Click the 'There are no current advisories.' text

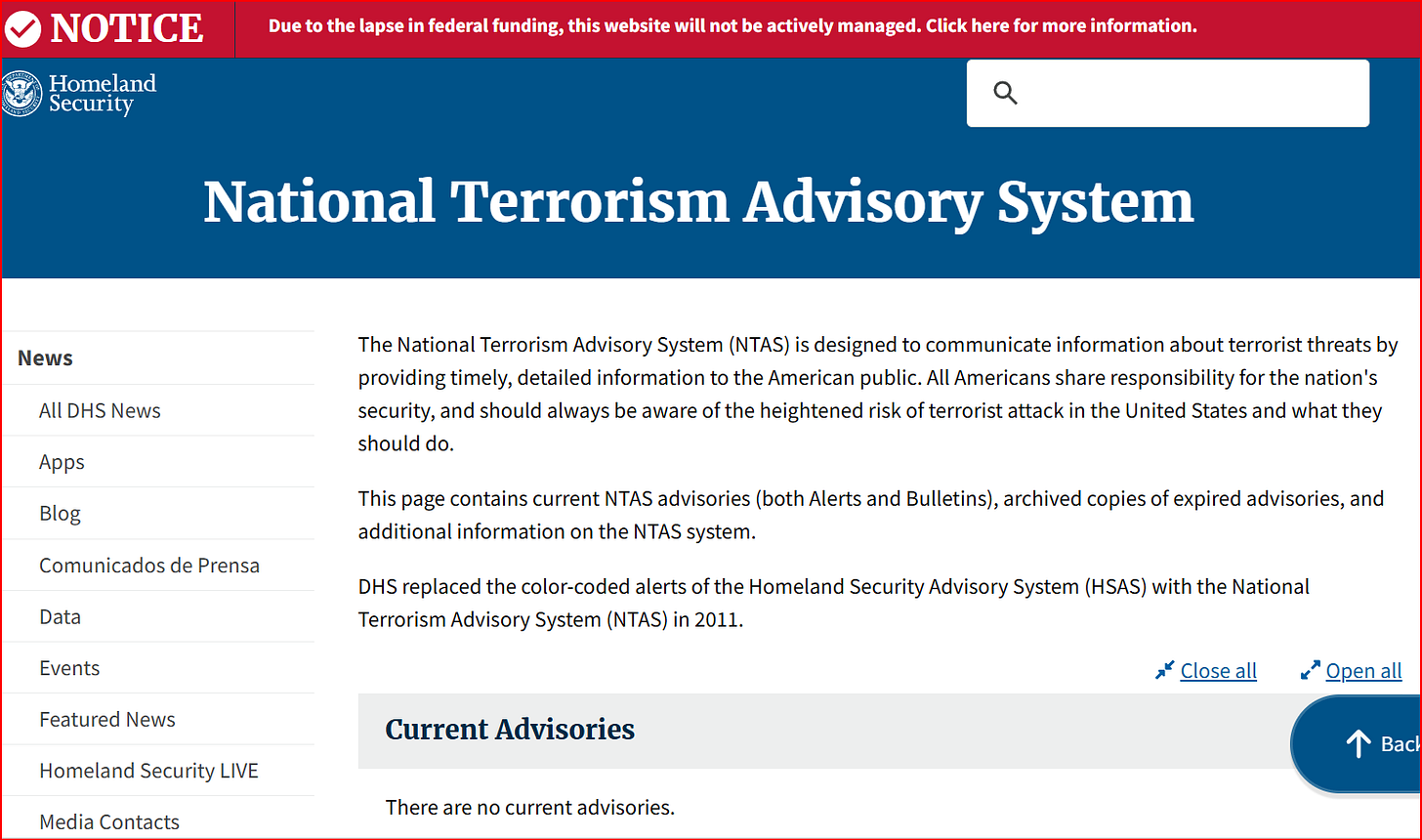[529, 808]
